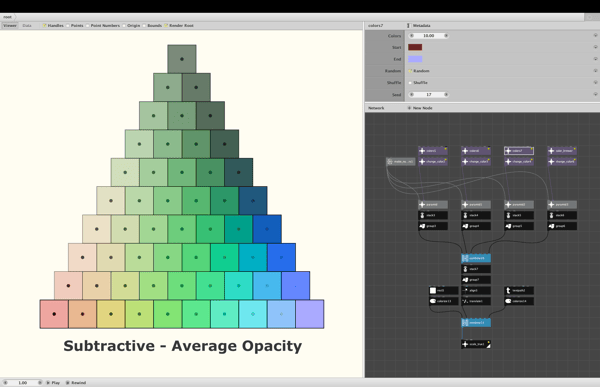Open the End color swatch

click(415, 59)
